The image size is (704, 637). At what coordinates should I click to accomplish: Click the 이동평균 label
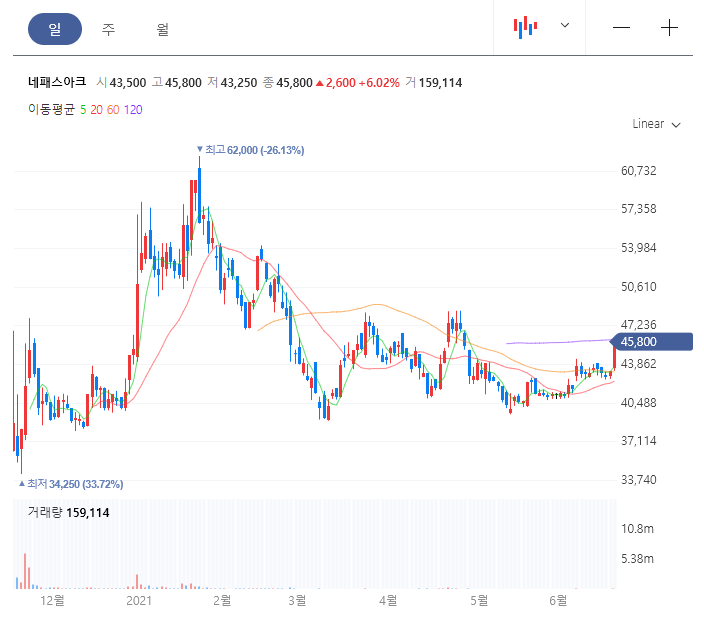pos(51,110)
